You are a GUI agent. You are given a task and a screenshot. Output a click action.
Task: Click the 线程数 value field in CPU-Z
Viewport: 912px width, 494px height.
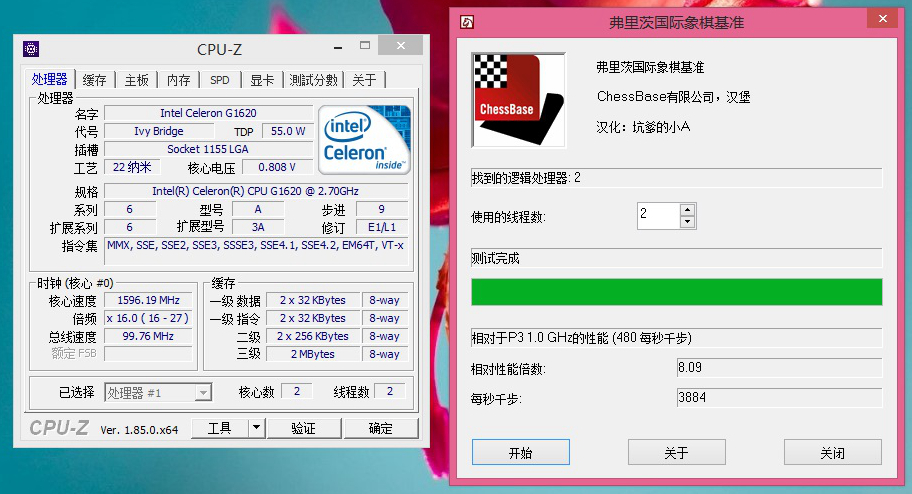pyautogui.click(x=390, y=391)
